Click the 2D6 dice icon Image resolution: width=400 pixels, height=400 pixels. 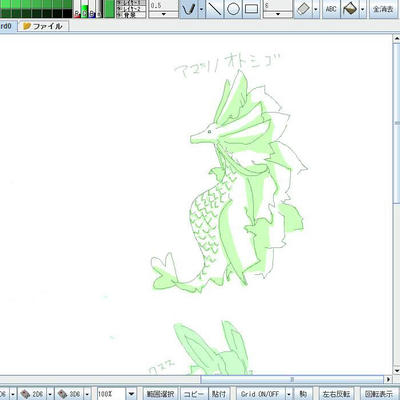[x=33, y=394]
